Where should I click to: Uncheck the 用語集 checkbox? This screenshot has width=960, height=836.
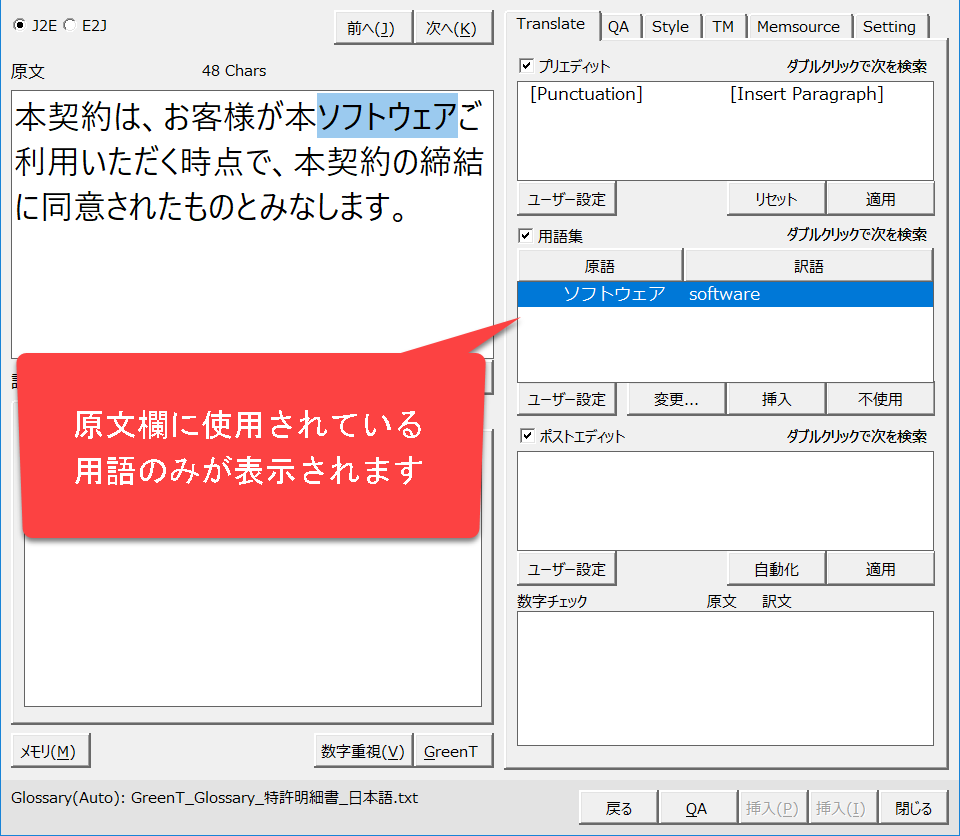(526, 235)
